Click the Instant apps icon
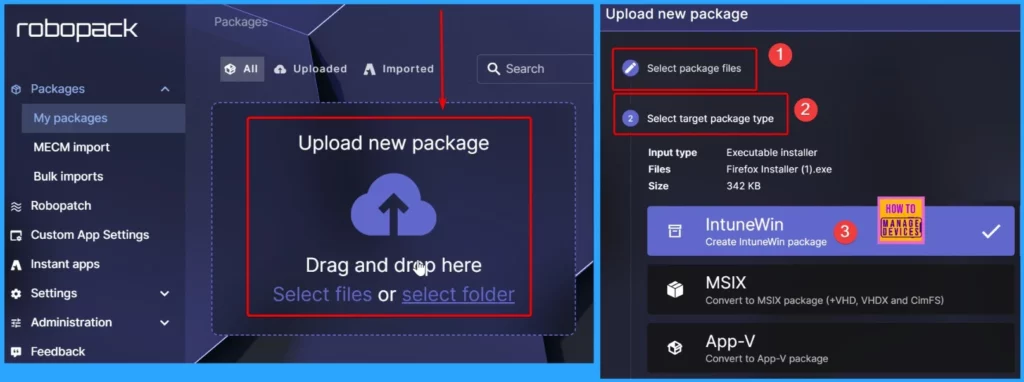 16,265
